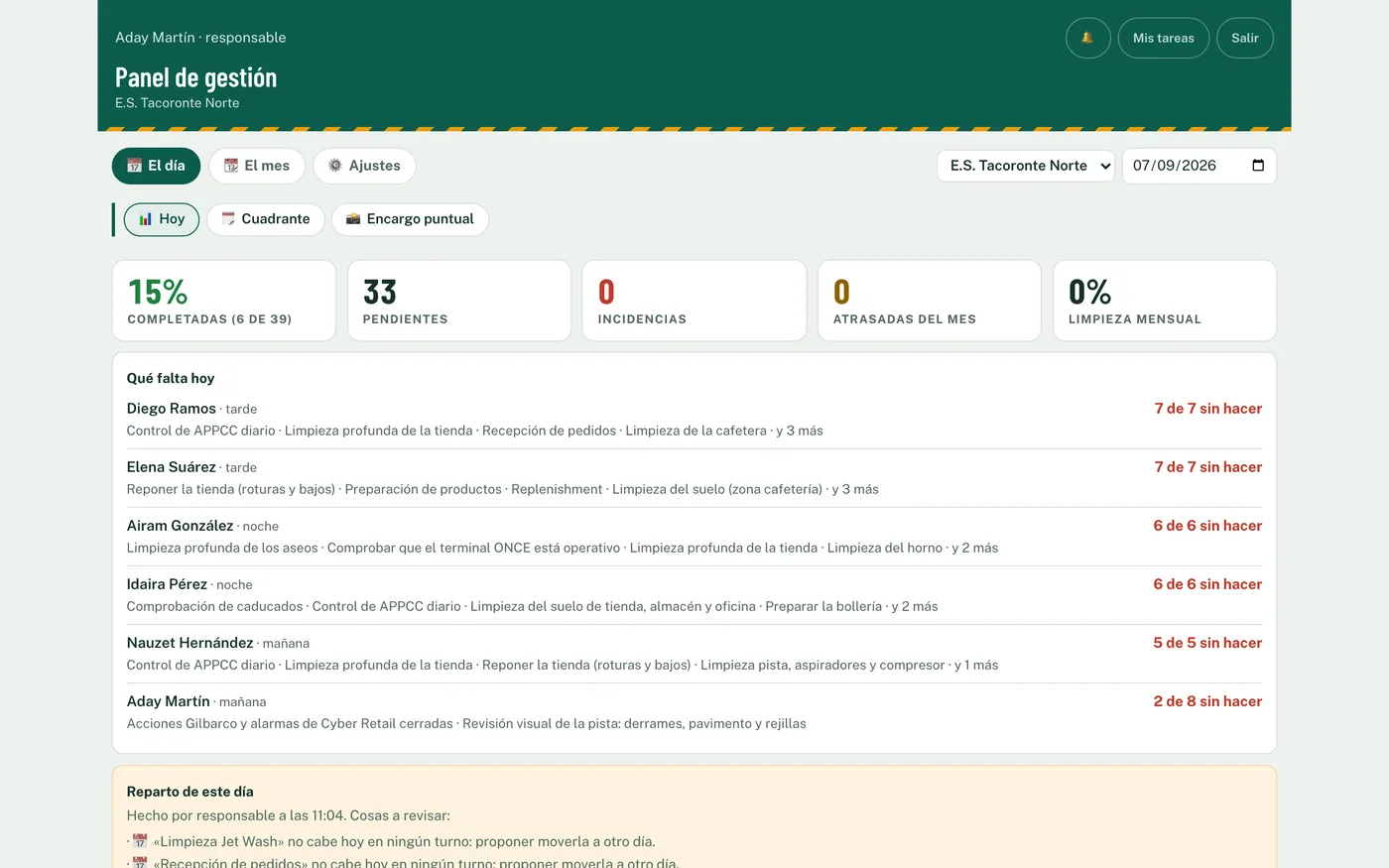
Task: Expand the E.S. Tacoronte Norte station dropdown
Action: [x=1026, y=166]
